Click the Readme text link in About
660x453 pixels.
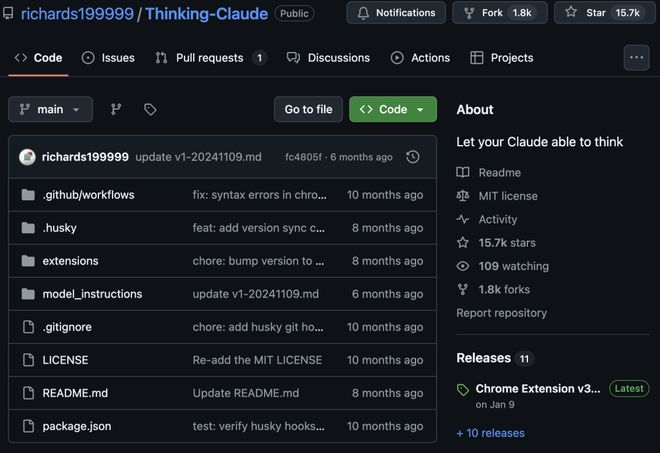click(500, 172)
